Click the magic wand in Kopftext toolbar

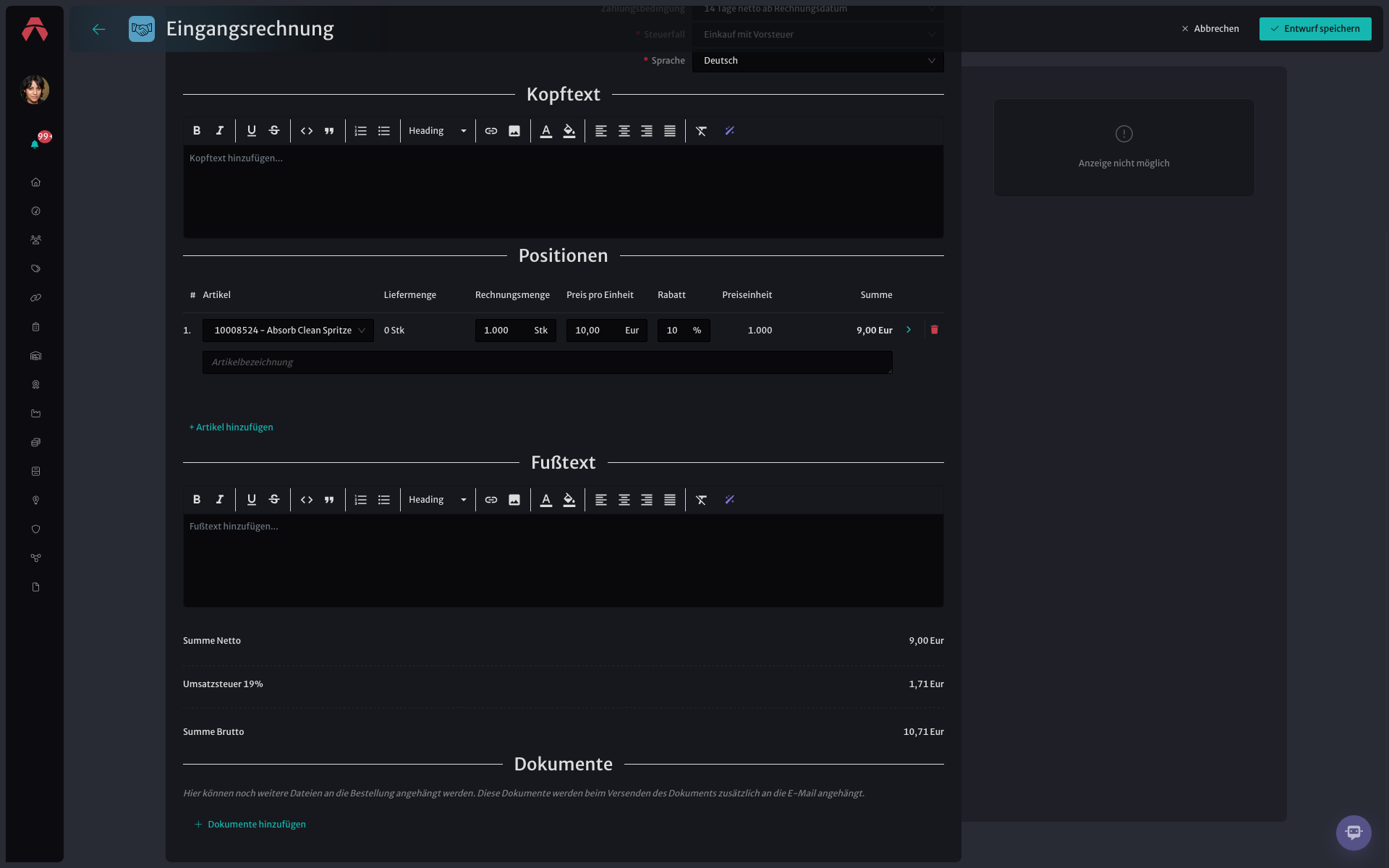(x=730, y=131)
